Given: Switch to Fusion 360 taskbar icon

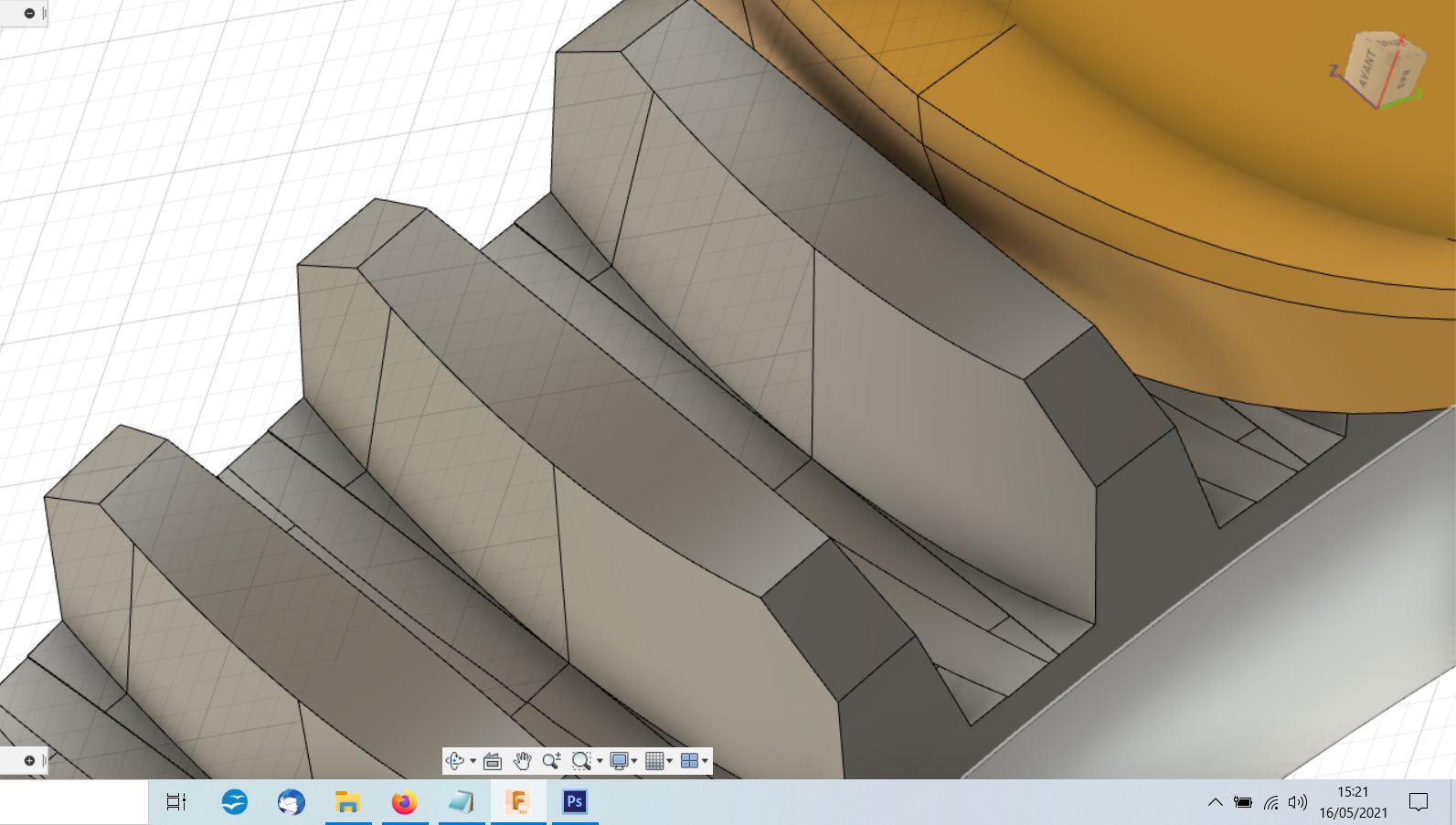Looking at the screenshot, I should pos(518,802).
